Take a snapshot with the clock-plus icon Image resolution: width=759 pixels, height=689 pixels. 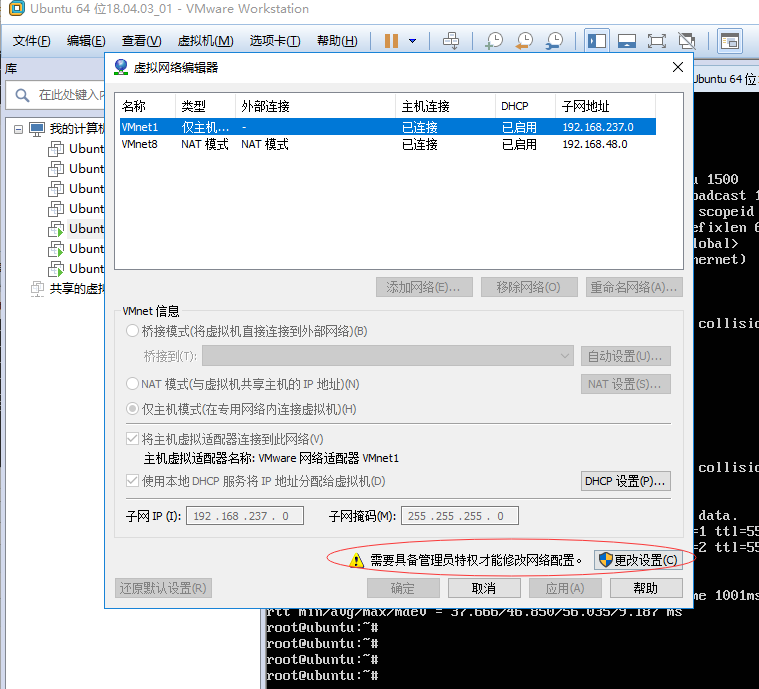click(494, 41)
